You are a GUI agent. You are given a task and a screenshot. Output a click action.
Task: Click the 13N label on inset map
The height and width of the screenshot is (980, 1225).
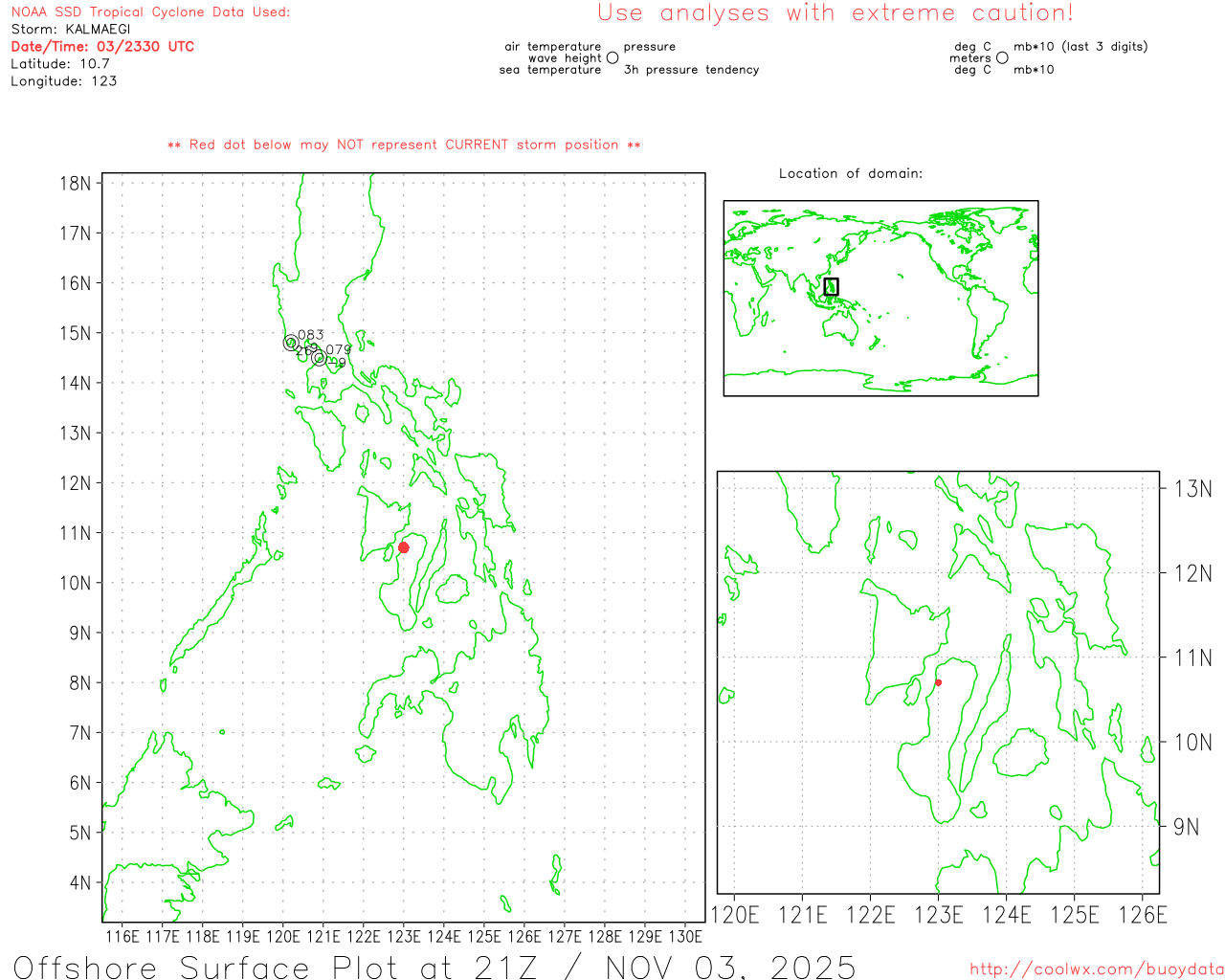click(1192, 489)
